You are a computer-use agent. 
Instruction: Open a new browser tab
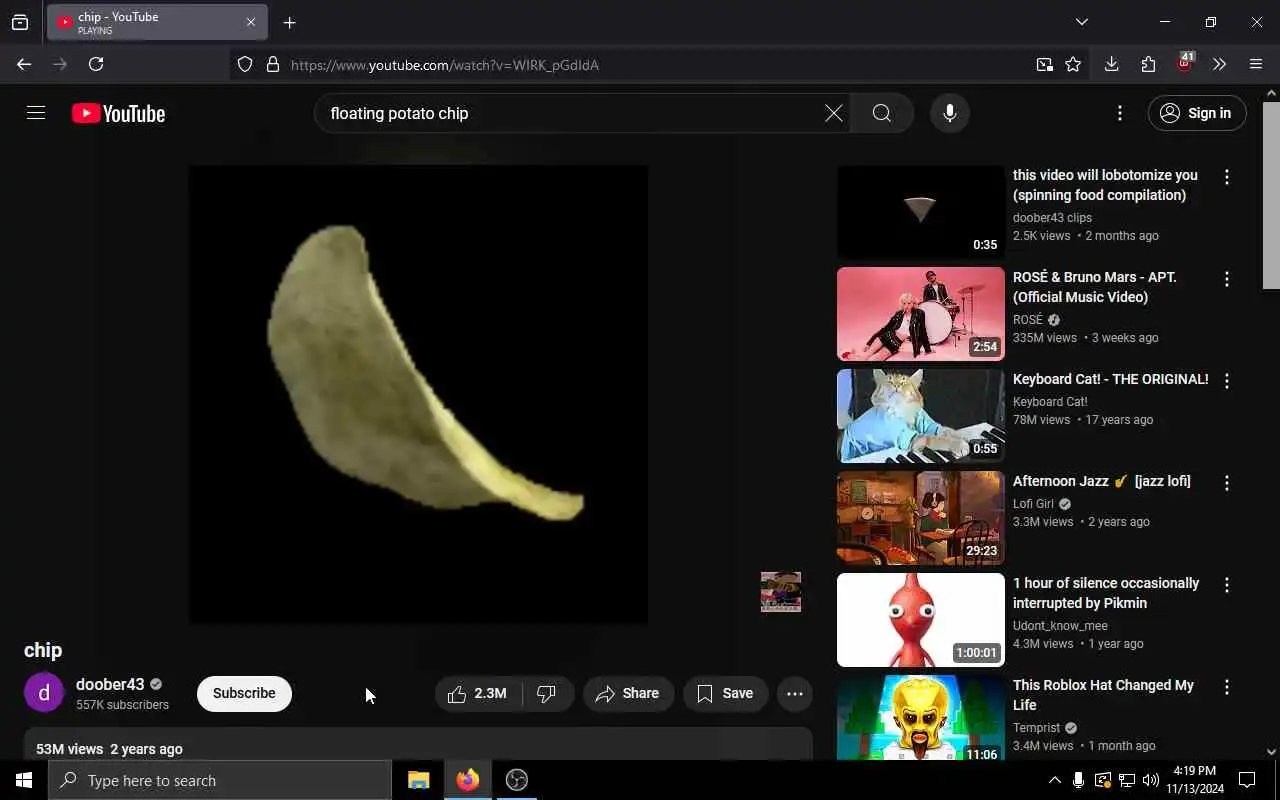pos(289,22)
